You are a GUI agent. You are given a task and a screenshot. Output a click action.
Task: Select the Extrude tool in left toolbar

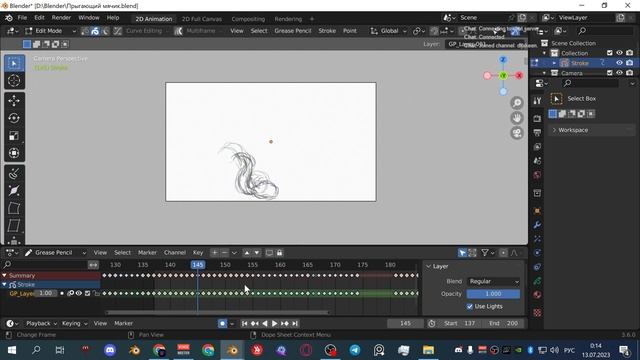click(x=14, y=173)
